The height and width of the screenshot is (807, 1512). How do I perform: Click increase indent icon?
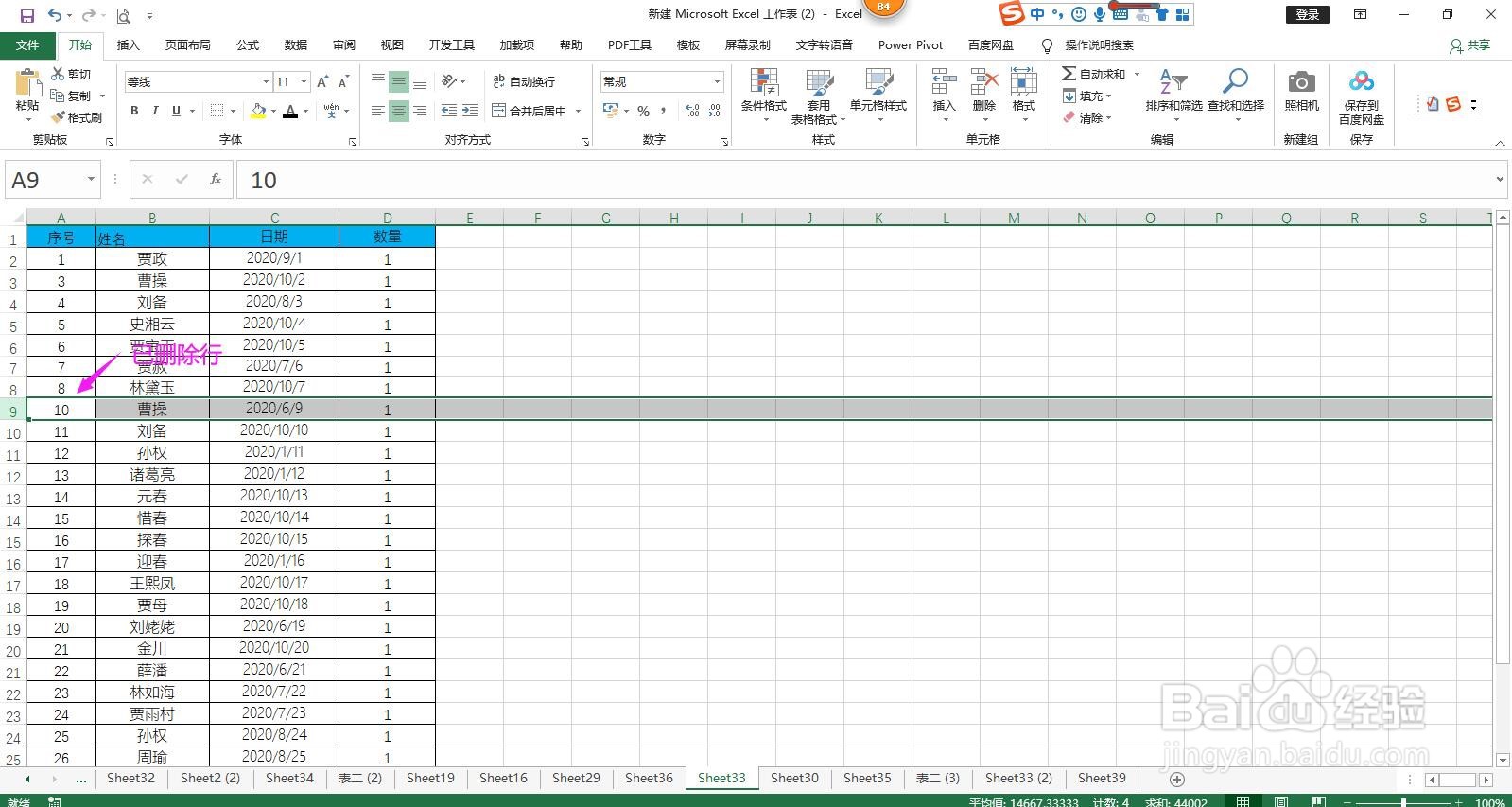[x=470, y=111]
